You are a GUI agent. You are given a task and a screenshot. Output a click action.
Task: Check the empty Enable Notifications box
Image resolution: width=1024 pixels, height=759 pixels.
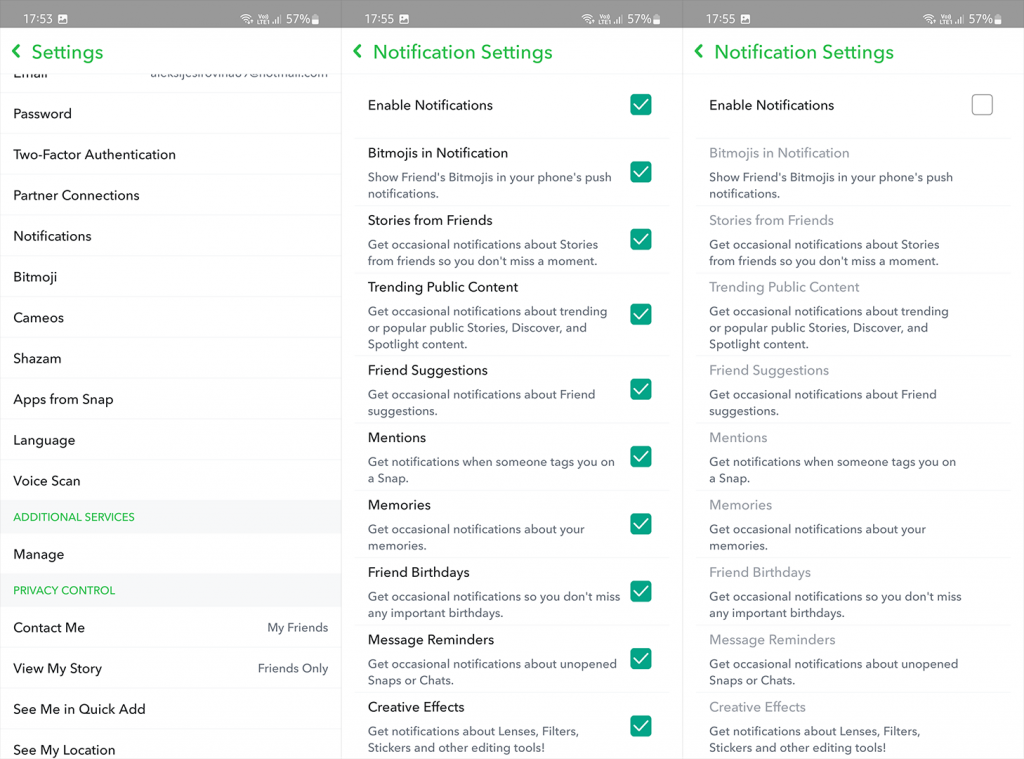[982, 105]
